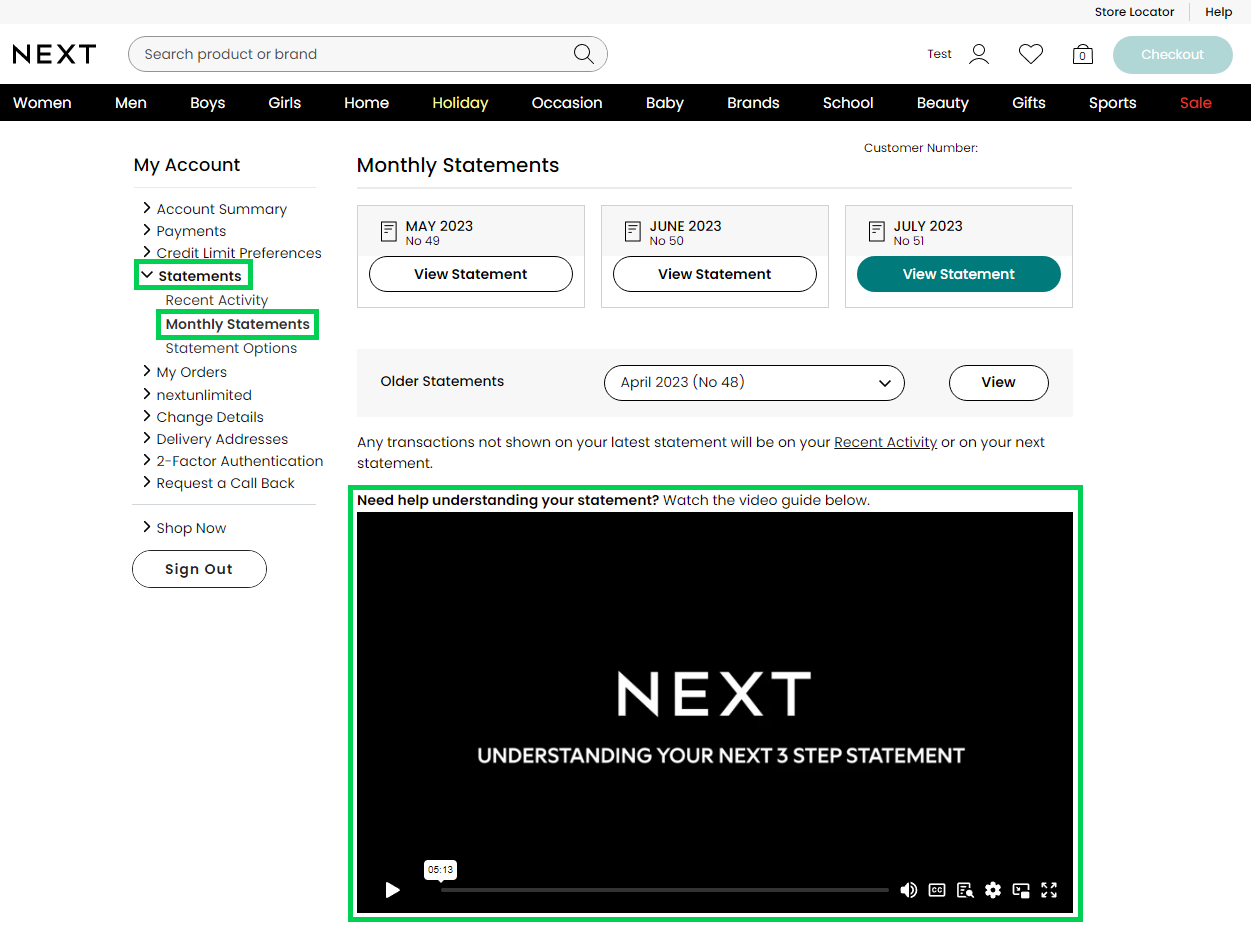Image resolution: width=1251 pixels, height=926 pixels.
Task: Open the Girls menu
Action: [285, 103]
